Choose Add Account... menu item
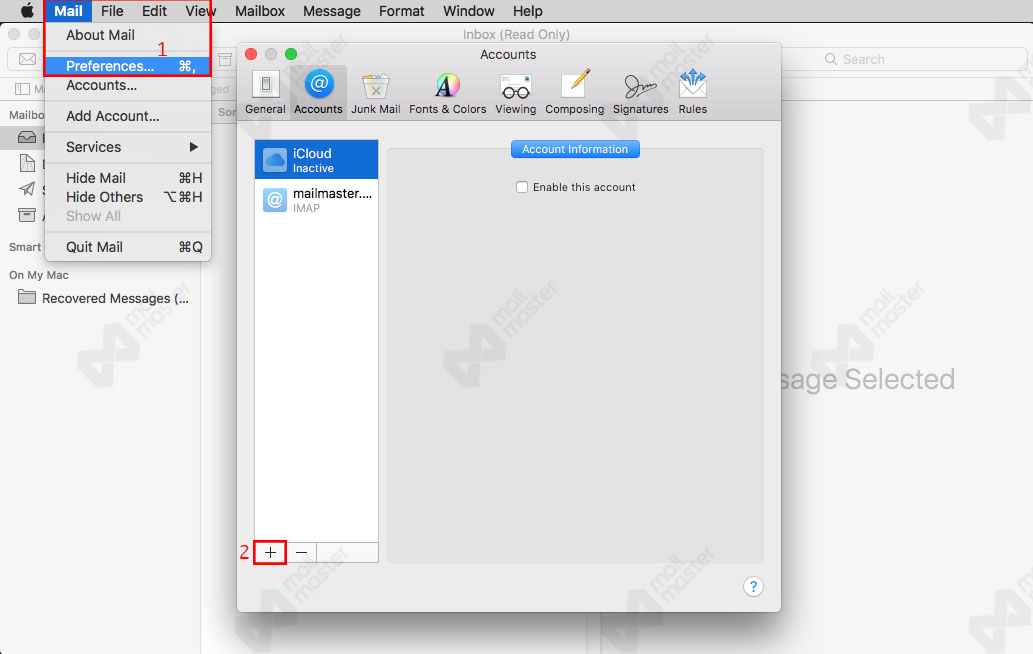 [x=128, y=116]
